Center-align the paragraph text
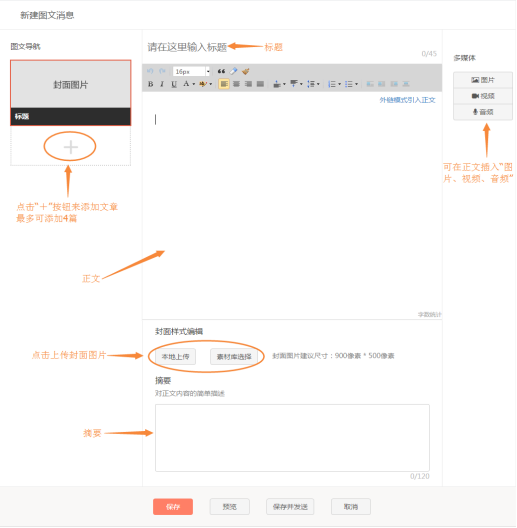 (236, 84)
